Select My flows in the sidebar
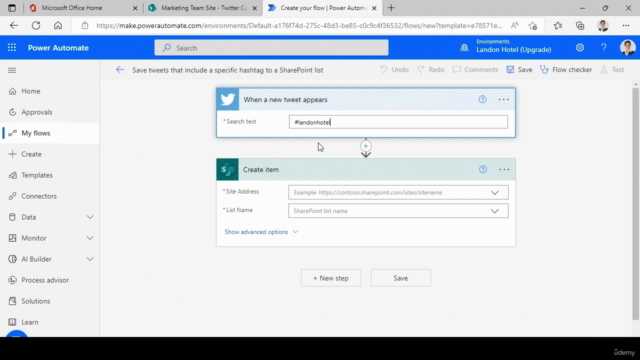This screenshot has width=640, height=360. 36,133
